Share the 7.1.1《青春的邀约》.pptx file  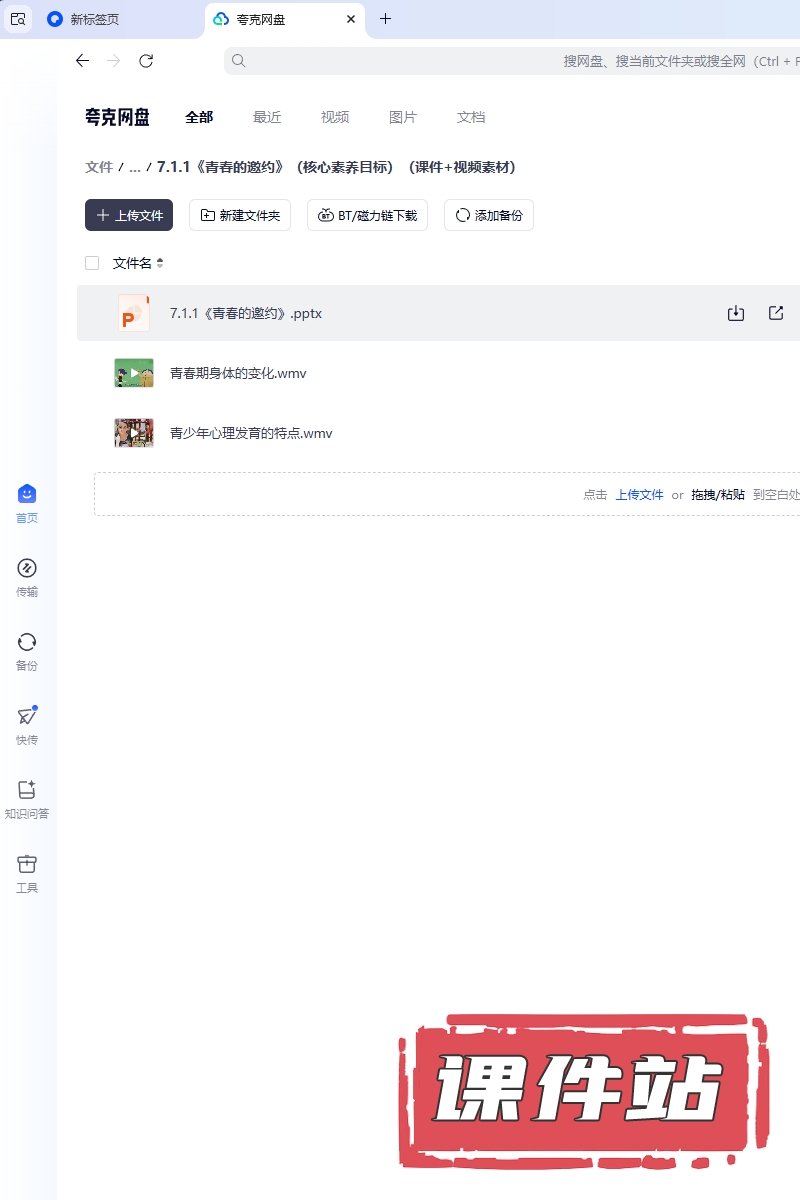[x=776, y=313]
